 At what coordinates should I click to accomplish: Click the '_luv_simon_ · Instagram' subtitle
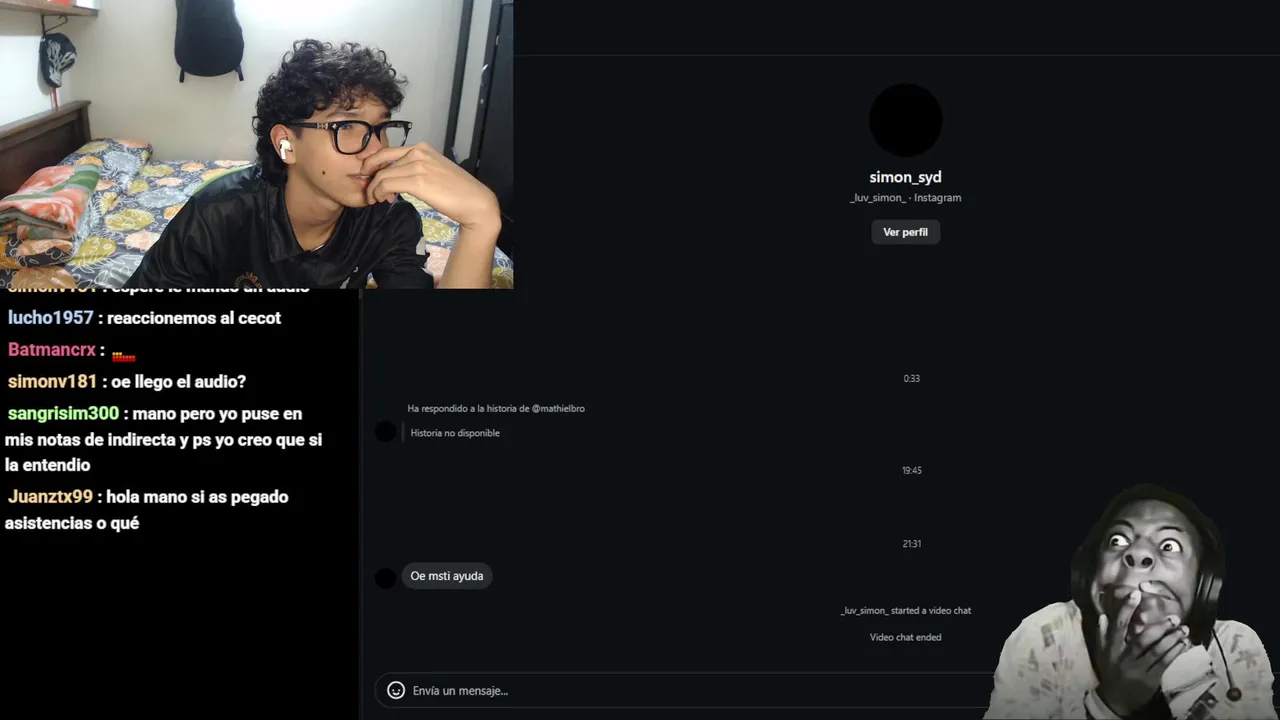click(x=906, y=198)
